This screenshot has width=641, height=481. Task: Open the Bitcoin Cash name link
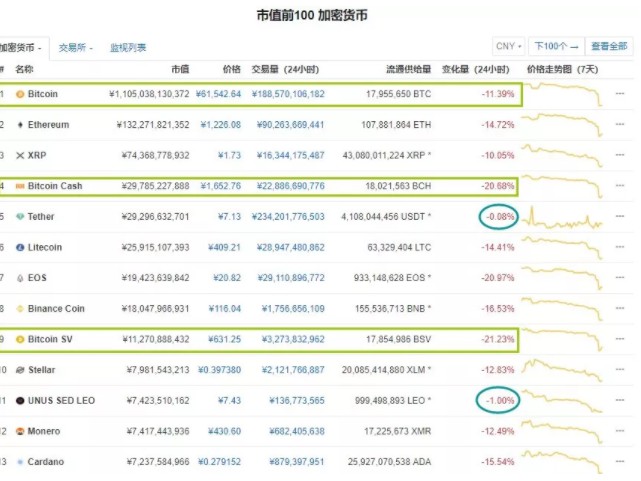pyautogui.click(x=55, y=186)
